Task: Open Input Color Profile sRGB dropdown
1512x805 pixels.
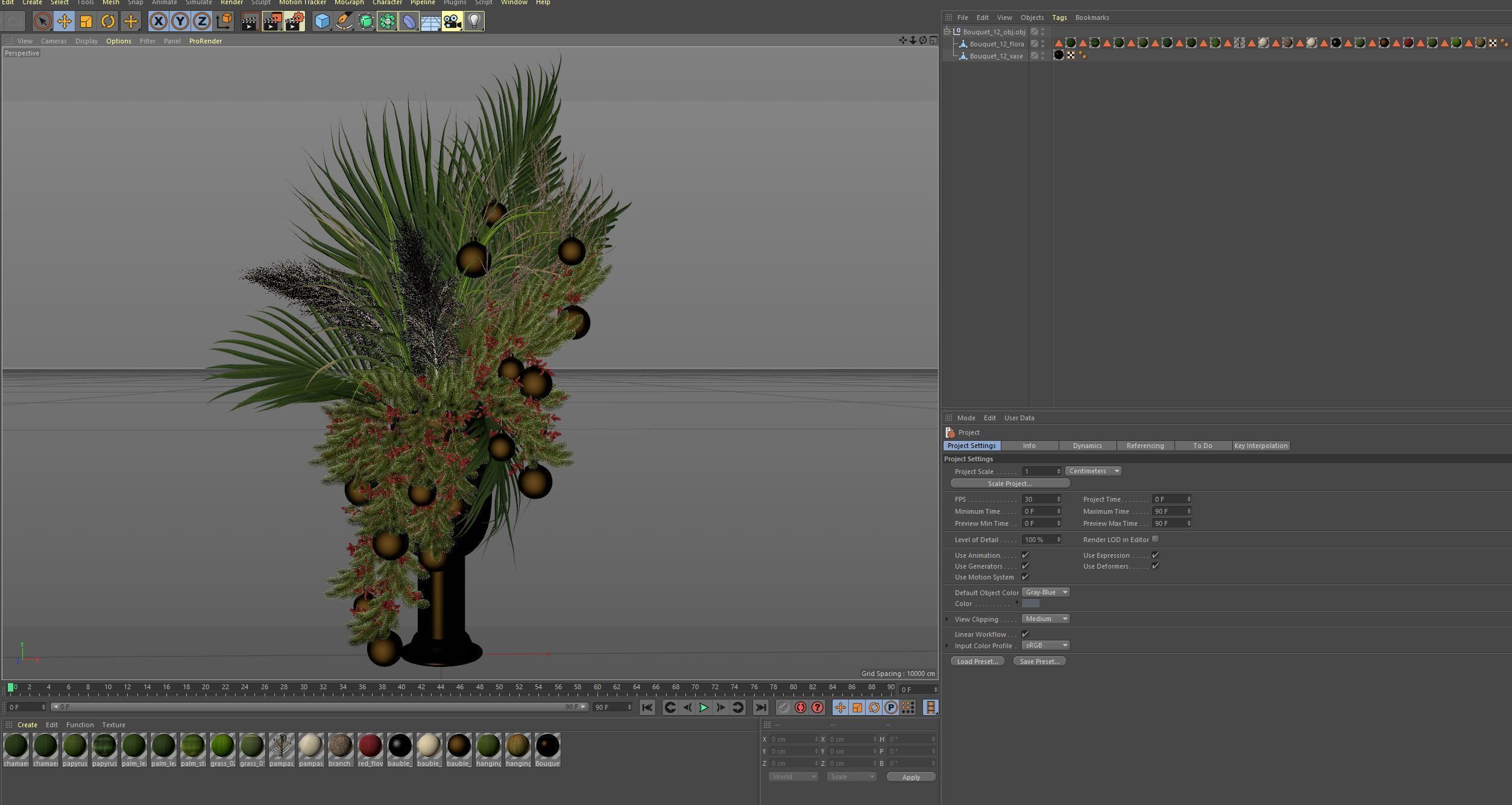Action: click(1045, 645)
